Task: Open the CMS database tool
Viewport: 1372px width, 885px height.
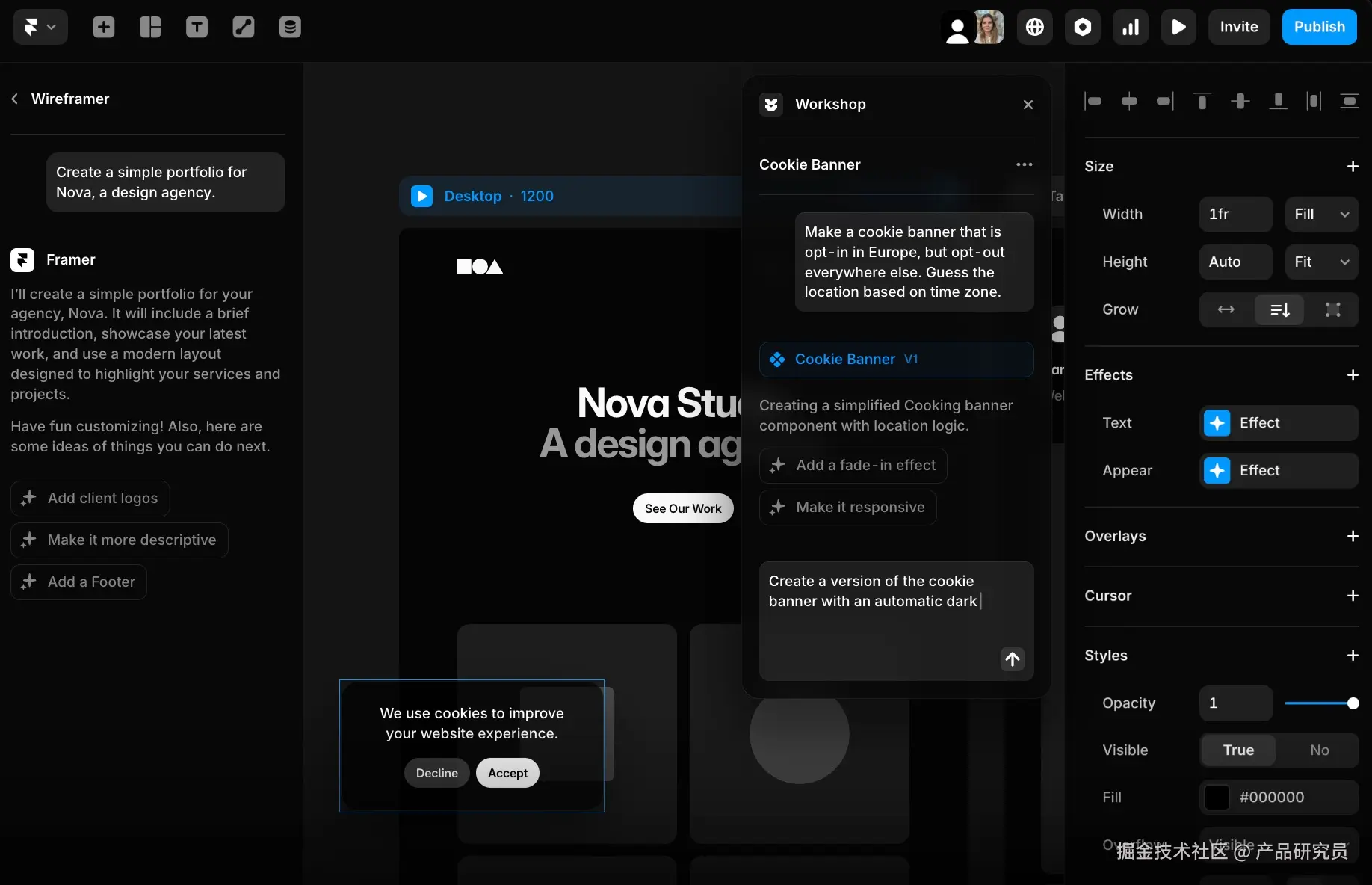Action: point(290,27)
